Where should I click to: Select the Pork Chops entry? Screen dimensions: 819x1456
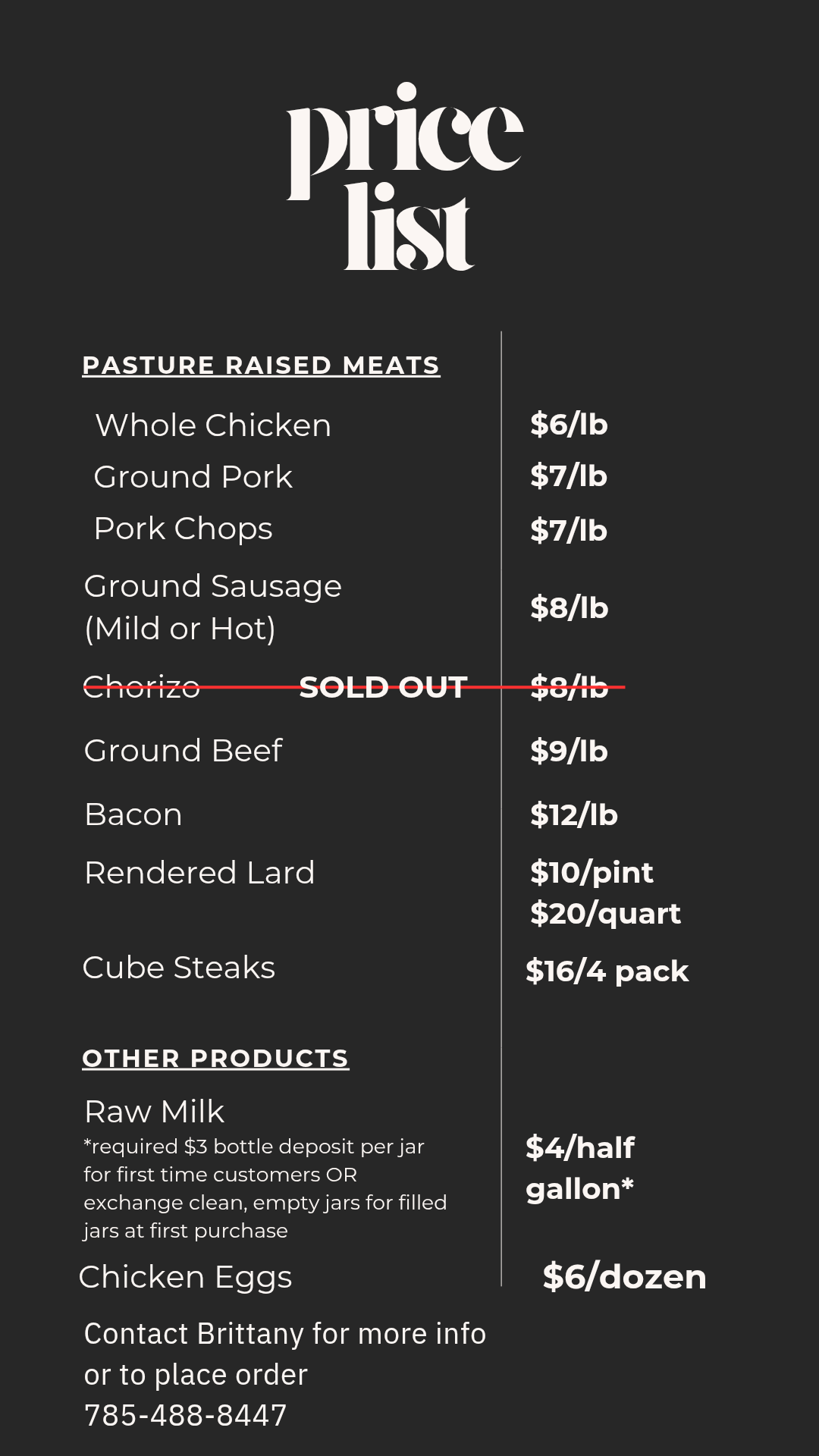coord(183,529)
